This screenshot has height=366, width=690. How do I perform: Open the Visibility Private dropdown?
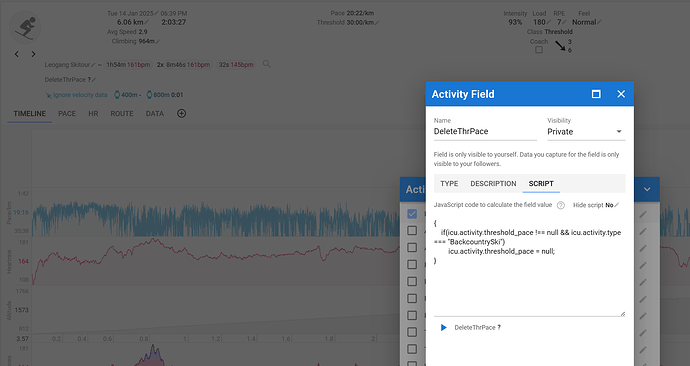(x=586, y=132)
